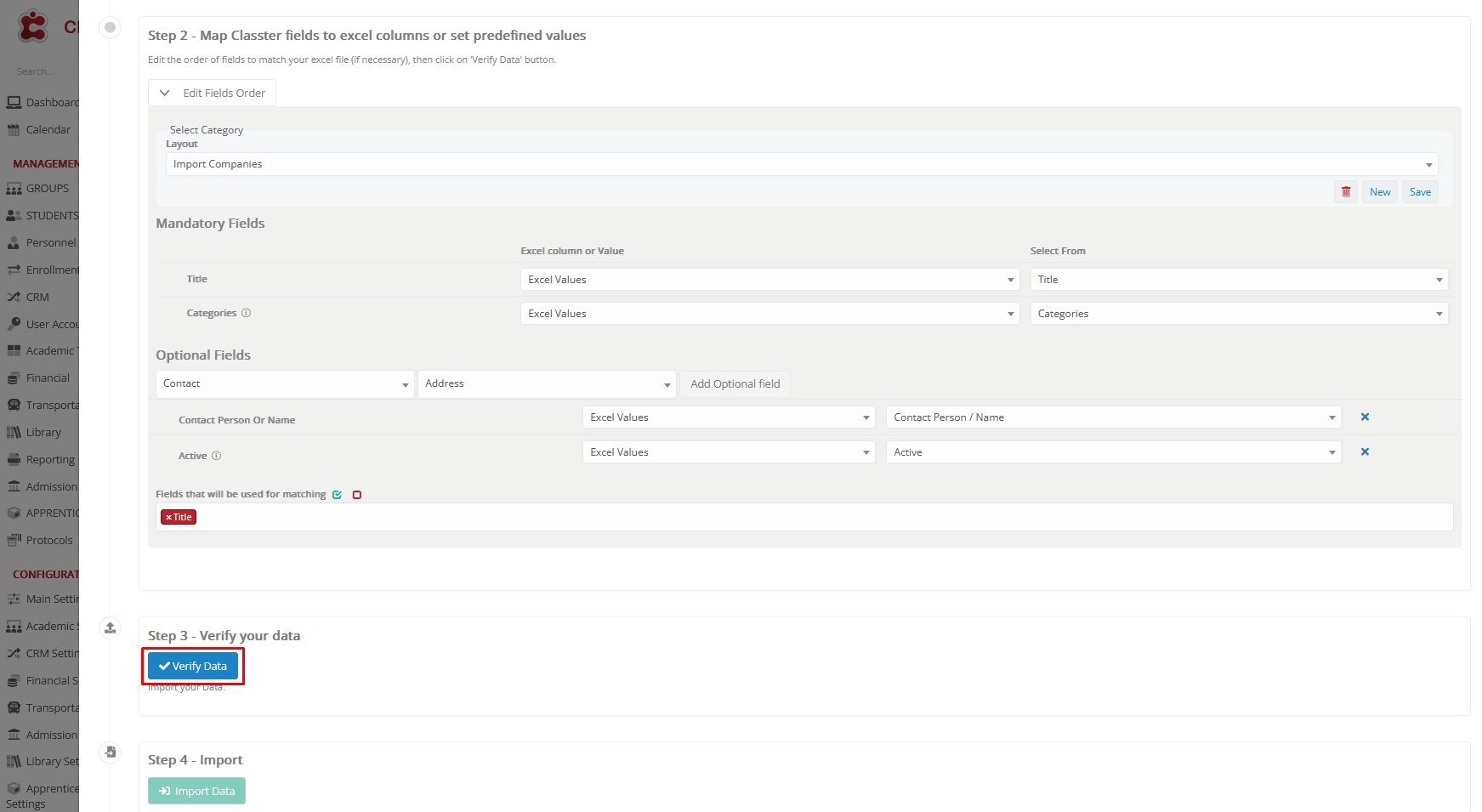The height and width of the screenshot is (812, 1482).
Task: Remove the Contact Person Or Name field
Action: pyautogui.click(x=1365, y=417)
